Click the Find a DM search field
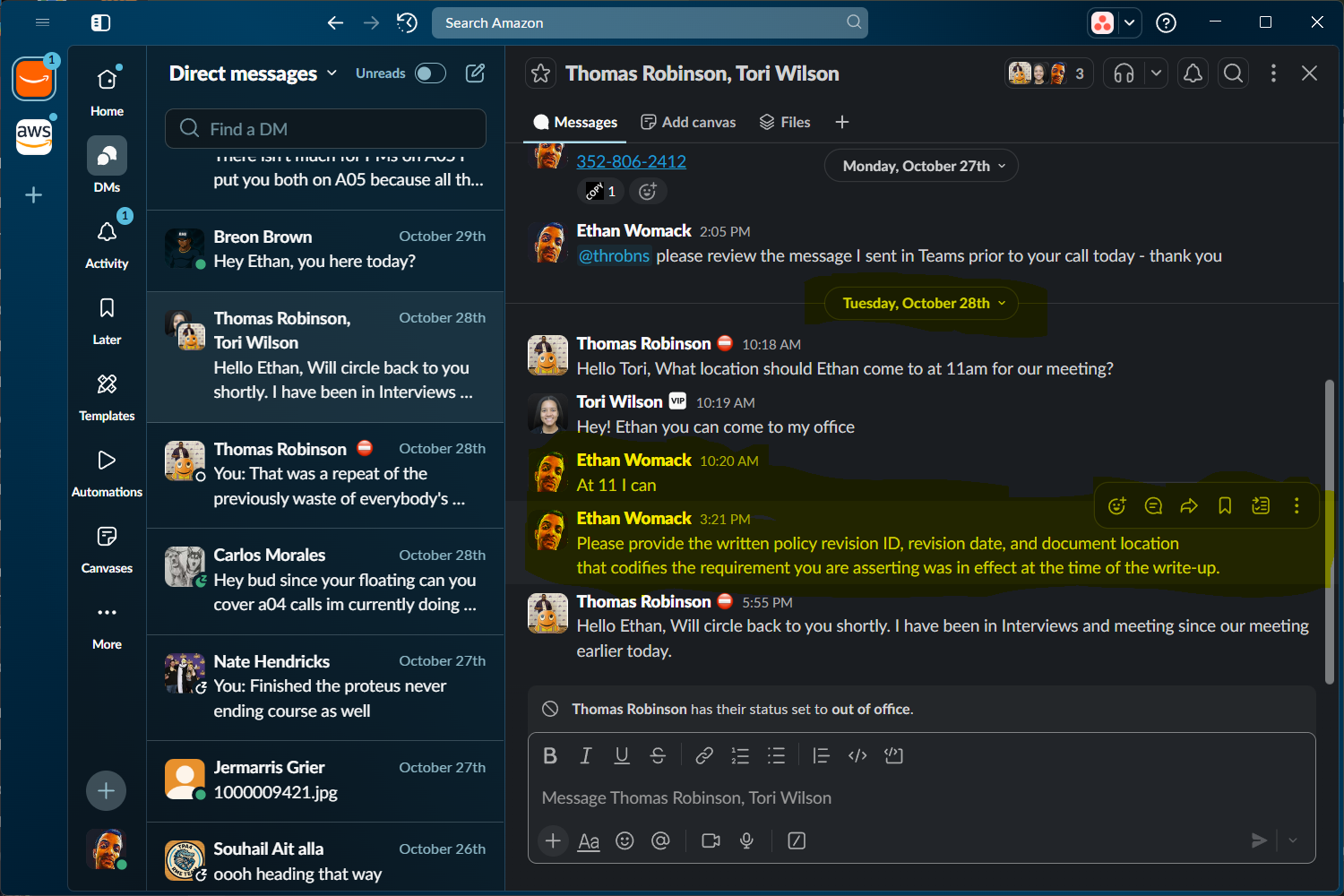Screen dimensions: 1344x896 (325, 128)
